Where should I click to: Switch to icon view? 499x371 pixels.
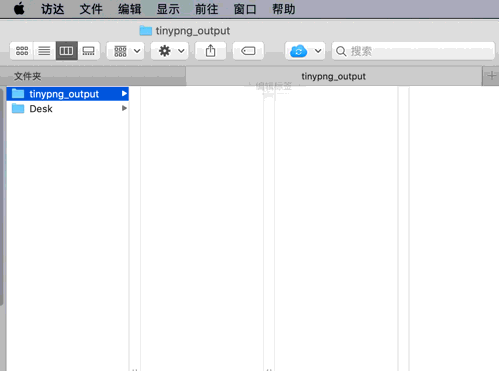22,51
